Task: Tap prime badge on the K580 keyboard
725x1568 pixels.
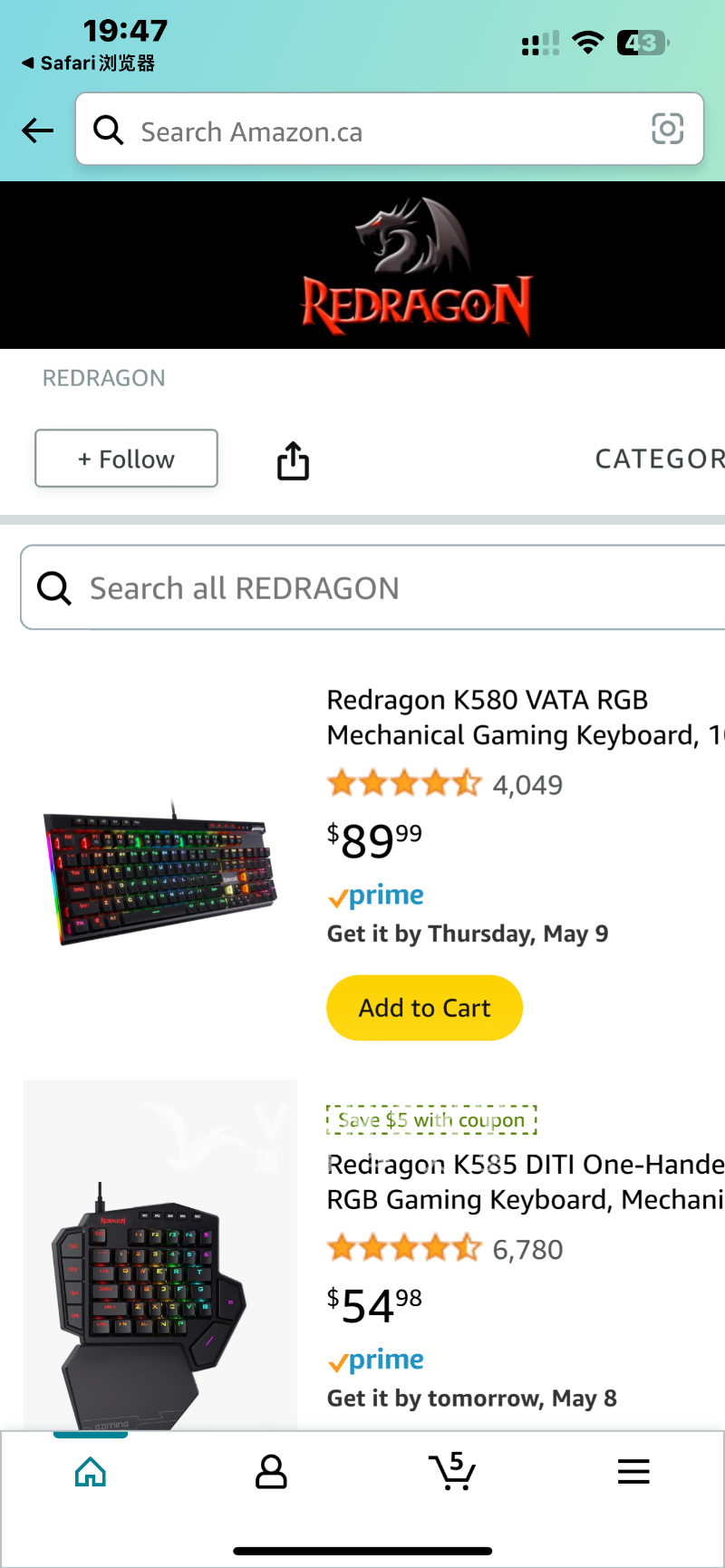Action: [x=375, y=895]
